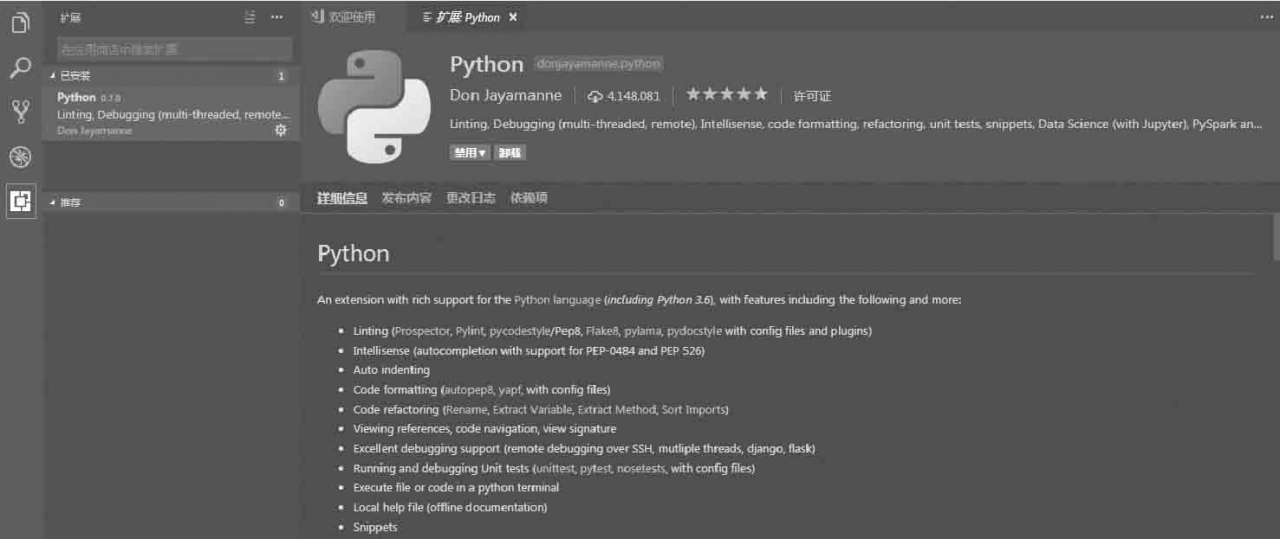Open the pycodestyle link
Image resolution: width=1280 pixels, height=539 pixels.
click(x=521, y=331)
